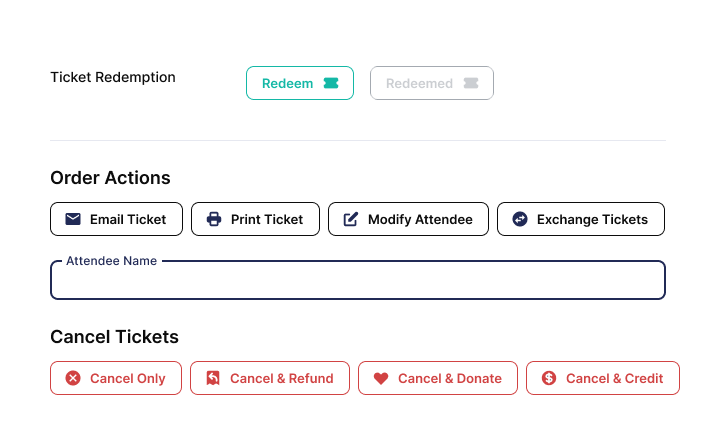Click the red X circle icon on Cancel Only
The height and width of the screenshot is (445, 716).
tap(73, 378)
